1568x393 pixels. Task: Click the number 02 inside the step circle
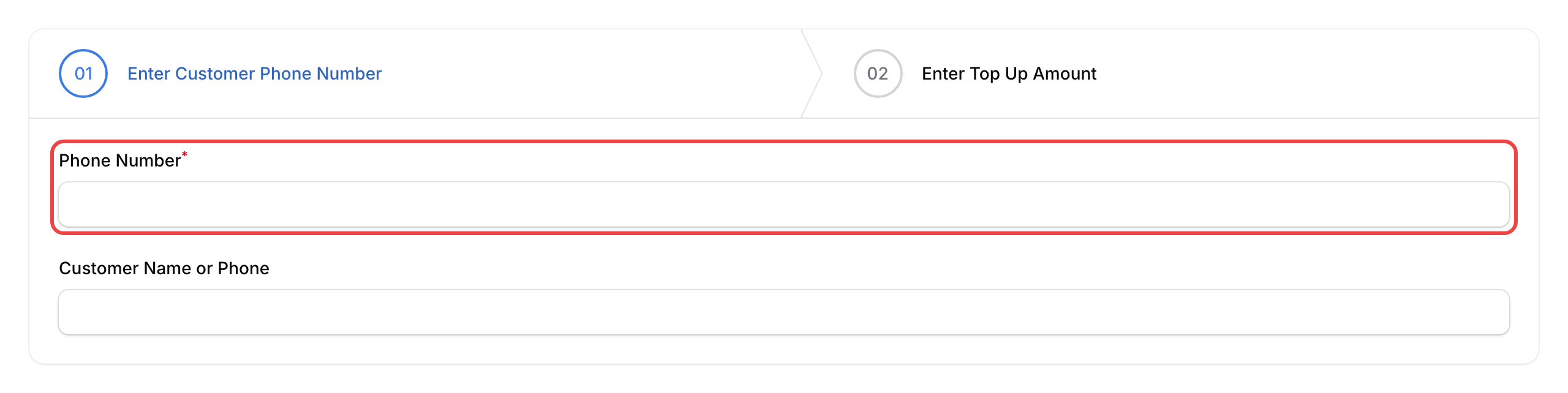tap(878, 73)
